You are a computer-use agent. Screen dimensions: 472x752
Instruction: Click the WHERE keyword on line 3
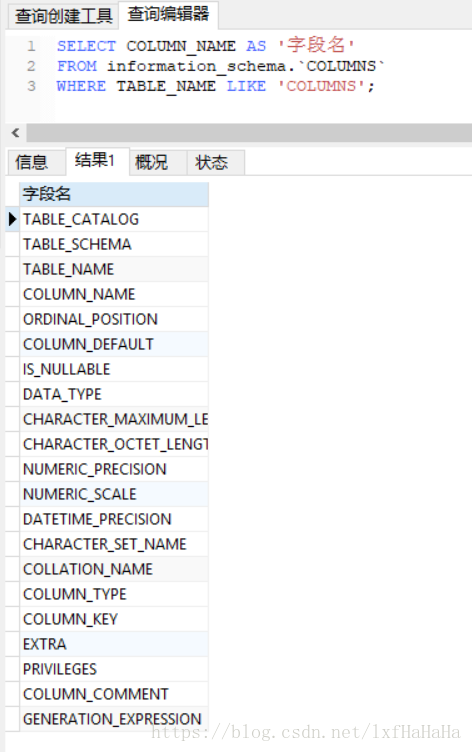tap(82, 86)
